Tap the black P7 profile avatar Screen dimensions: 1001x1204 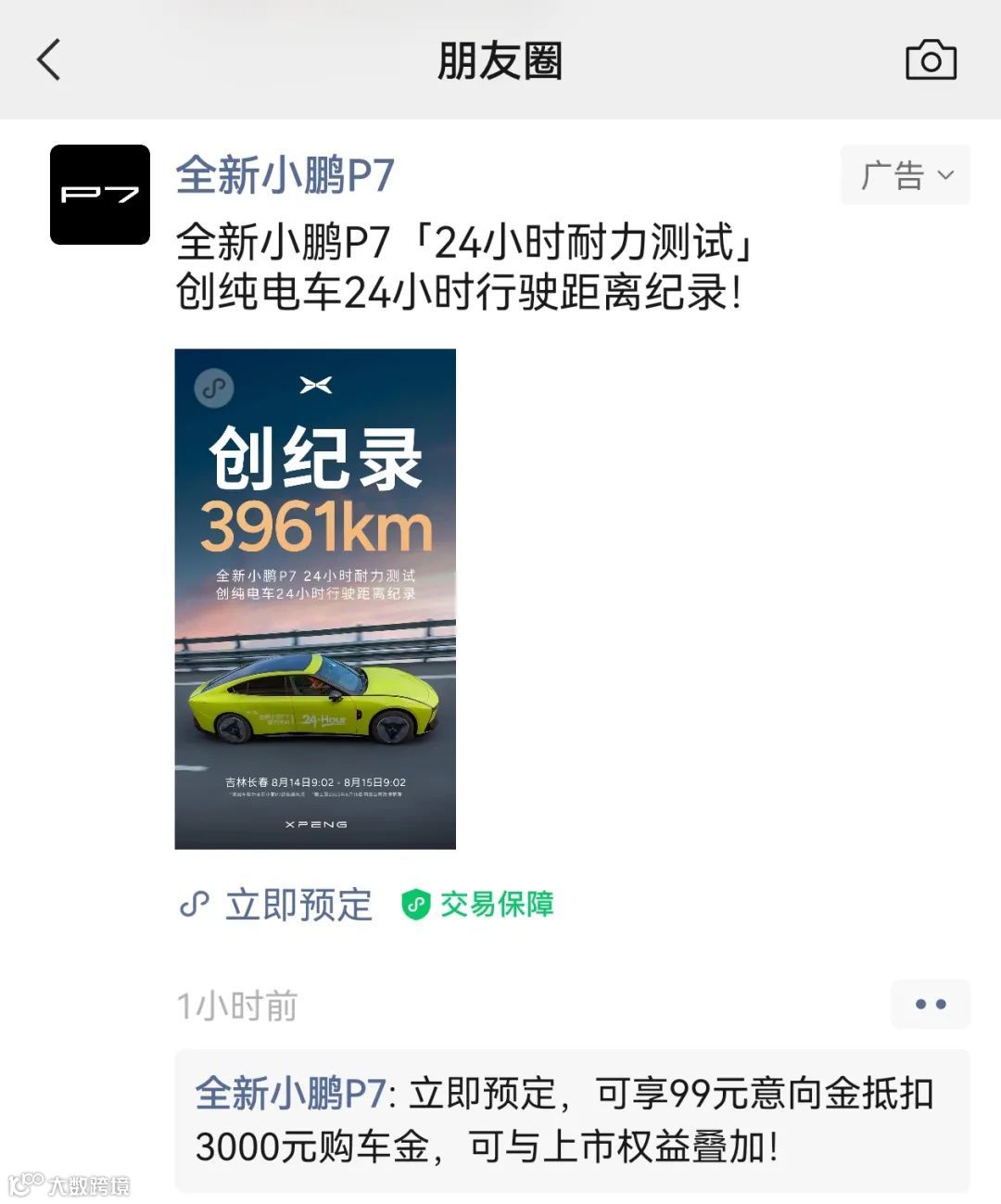click(x=100, y=195)
